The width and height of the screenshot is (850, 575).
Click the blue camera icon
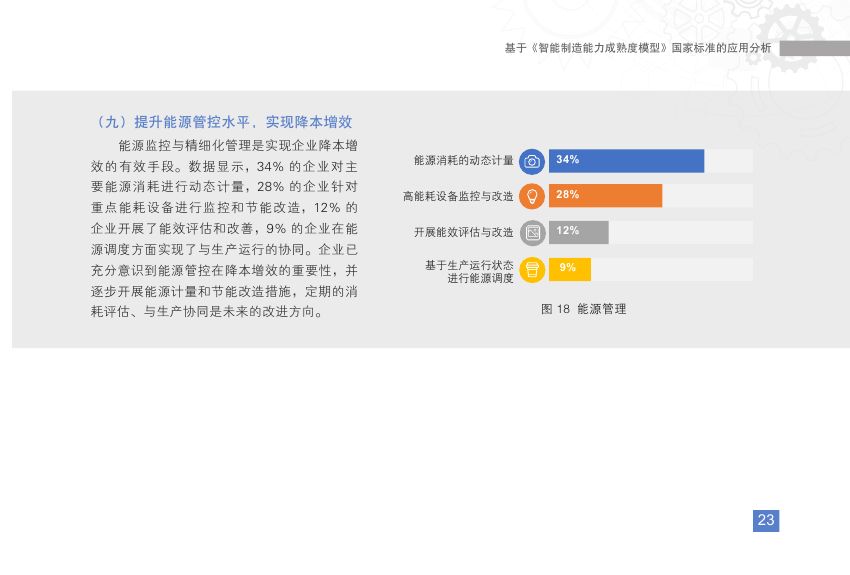click(532, 161)
